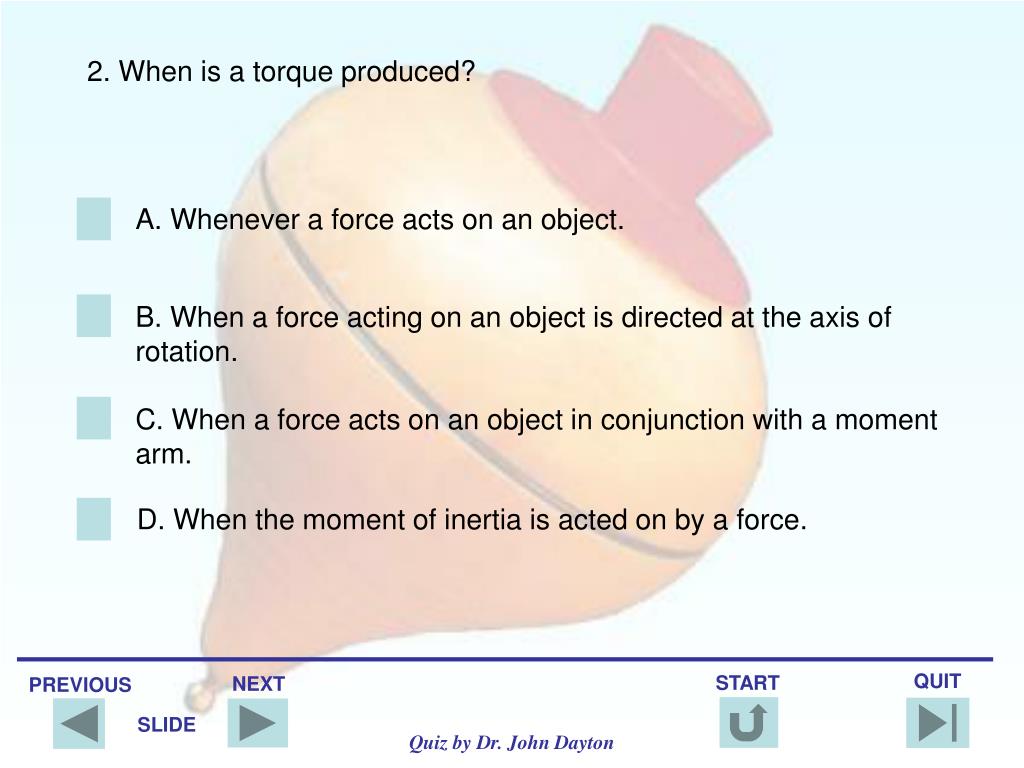Check the box for answer A
1024x768 pixels.
coord(93,219)
